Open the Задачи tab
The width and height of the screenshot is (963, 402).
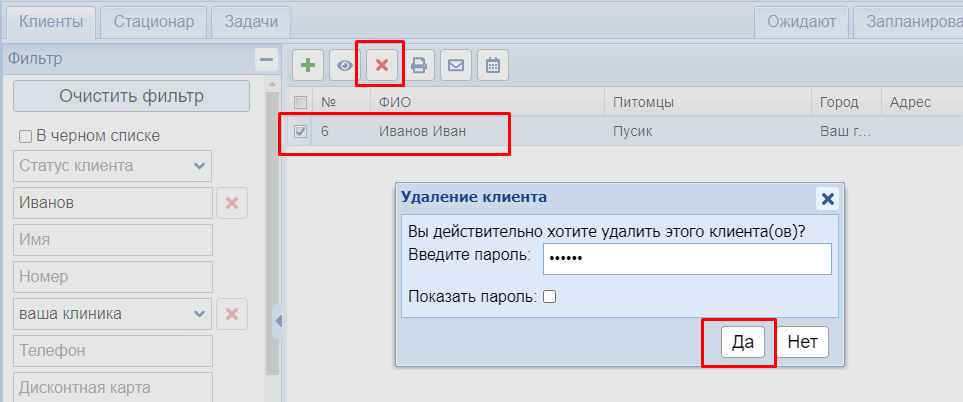click(x=251, y=21)
